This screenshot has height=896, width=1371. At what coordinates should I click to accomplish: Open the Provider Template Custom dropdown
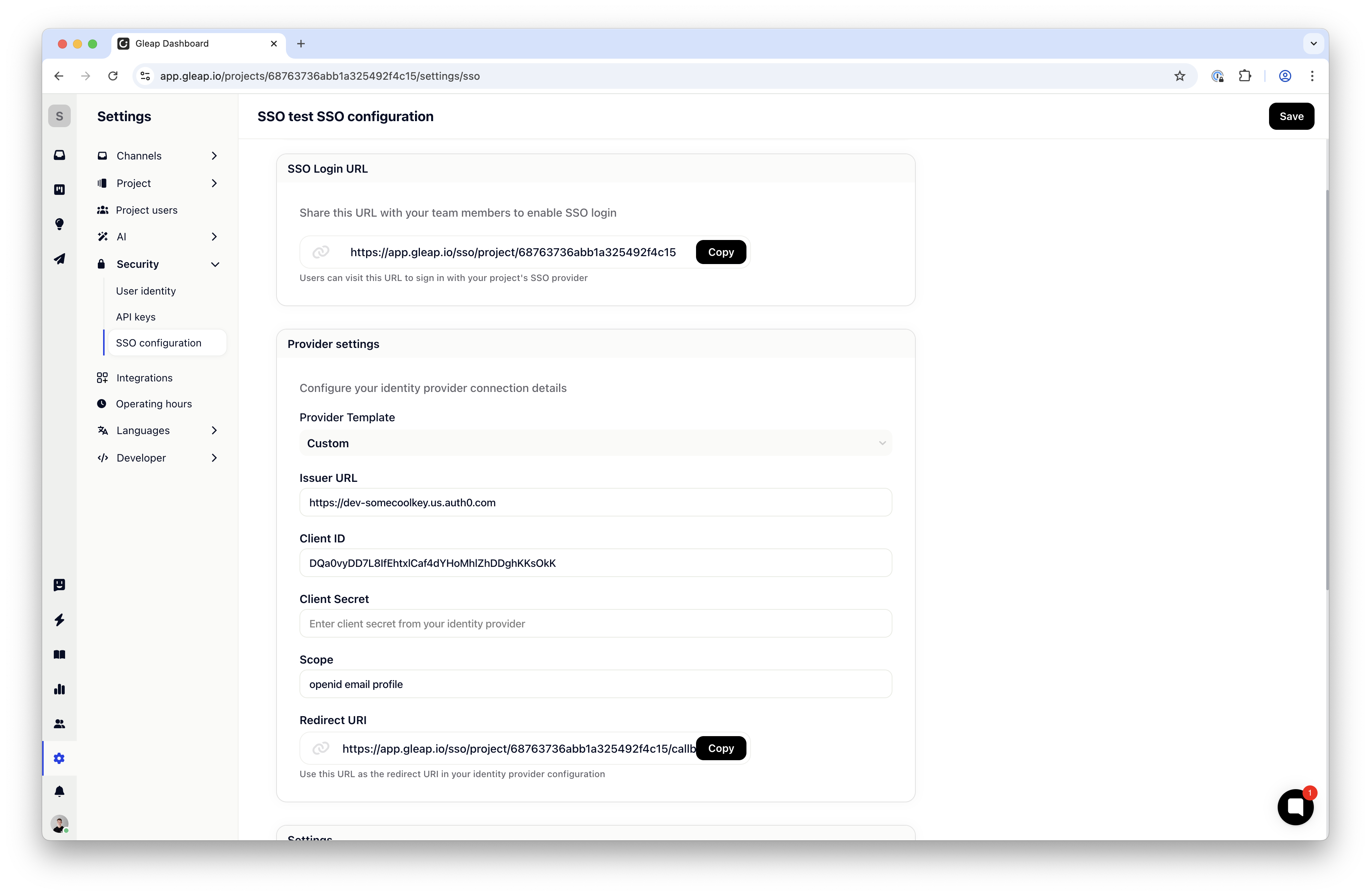(596, 443)
